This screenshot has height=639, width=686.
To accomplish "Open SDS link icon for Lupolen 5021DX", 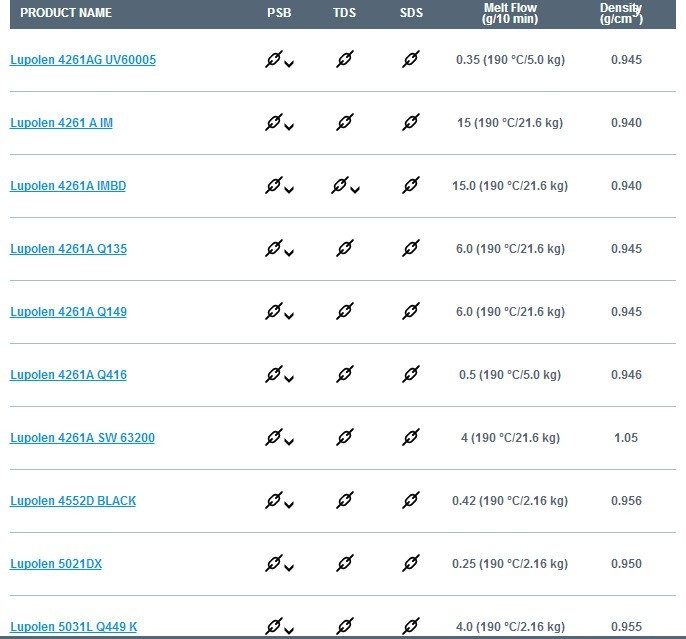I will 411,563.
